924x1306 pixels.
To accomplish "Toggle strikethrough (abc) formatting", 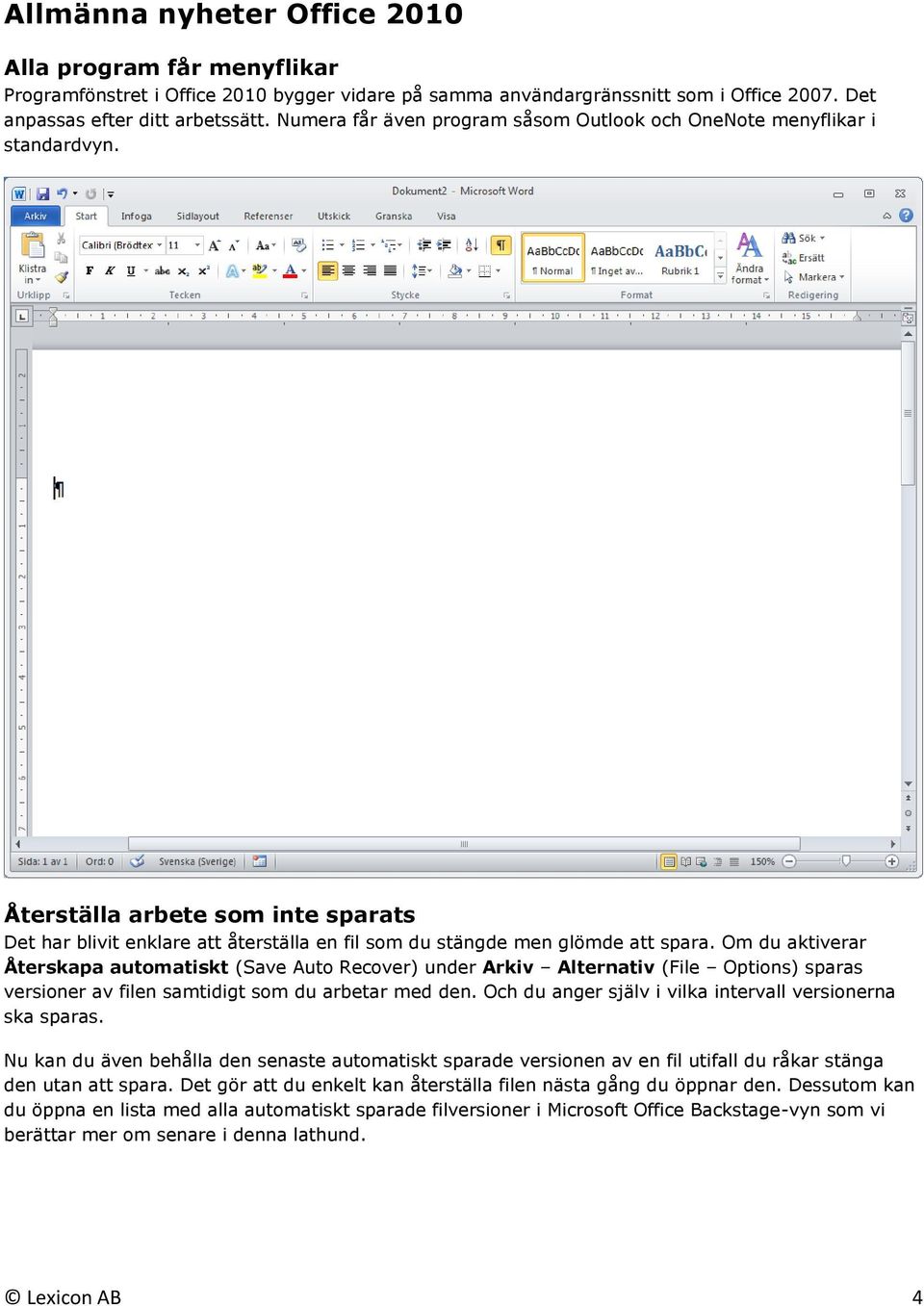I will click(x=162, y=271).
